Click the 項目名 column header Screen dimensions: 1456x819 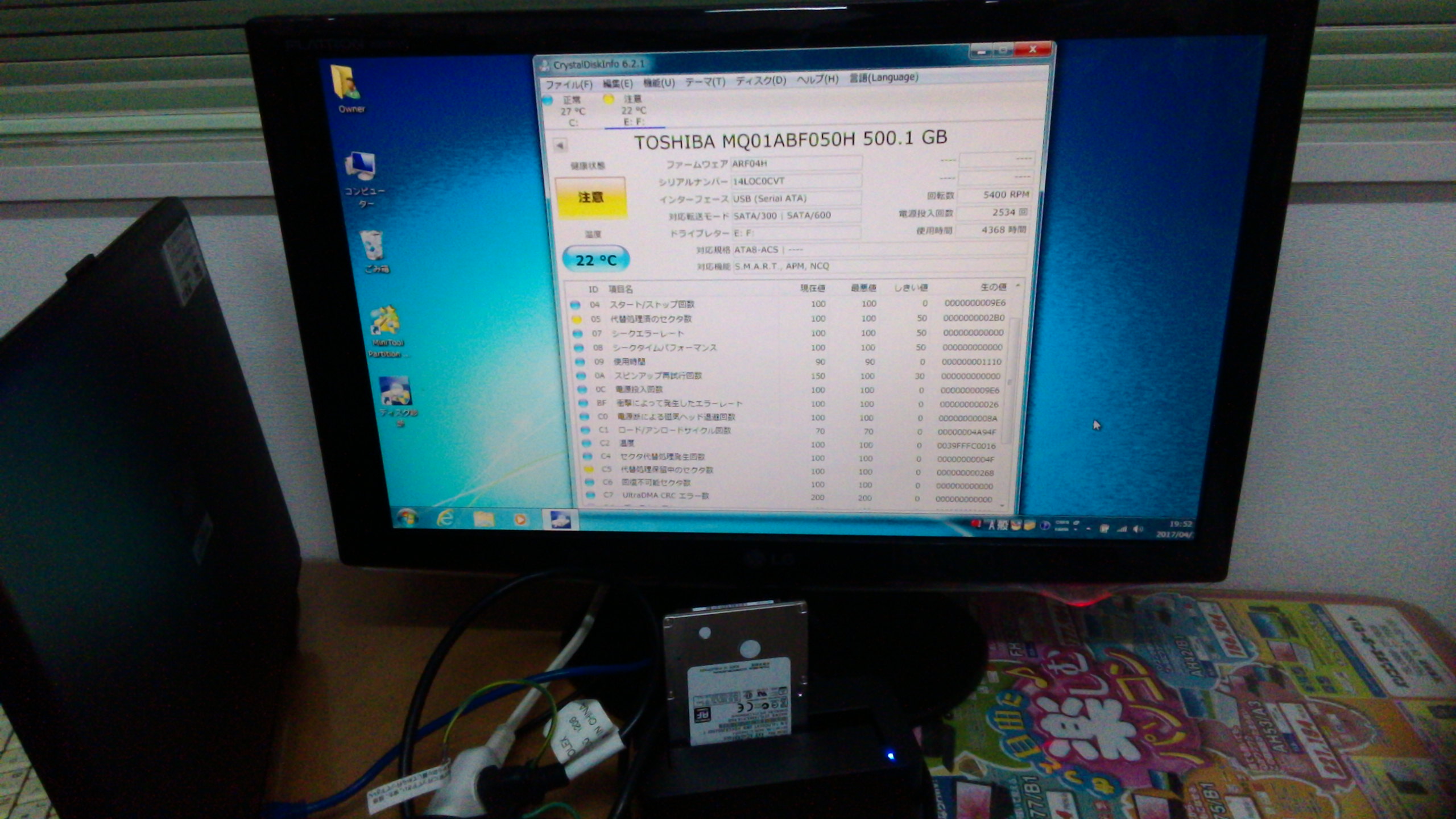621,289
